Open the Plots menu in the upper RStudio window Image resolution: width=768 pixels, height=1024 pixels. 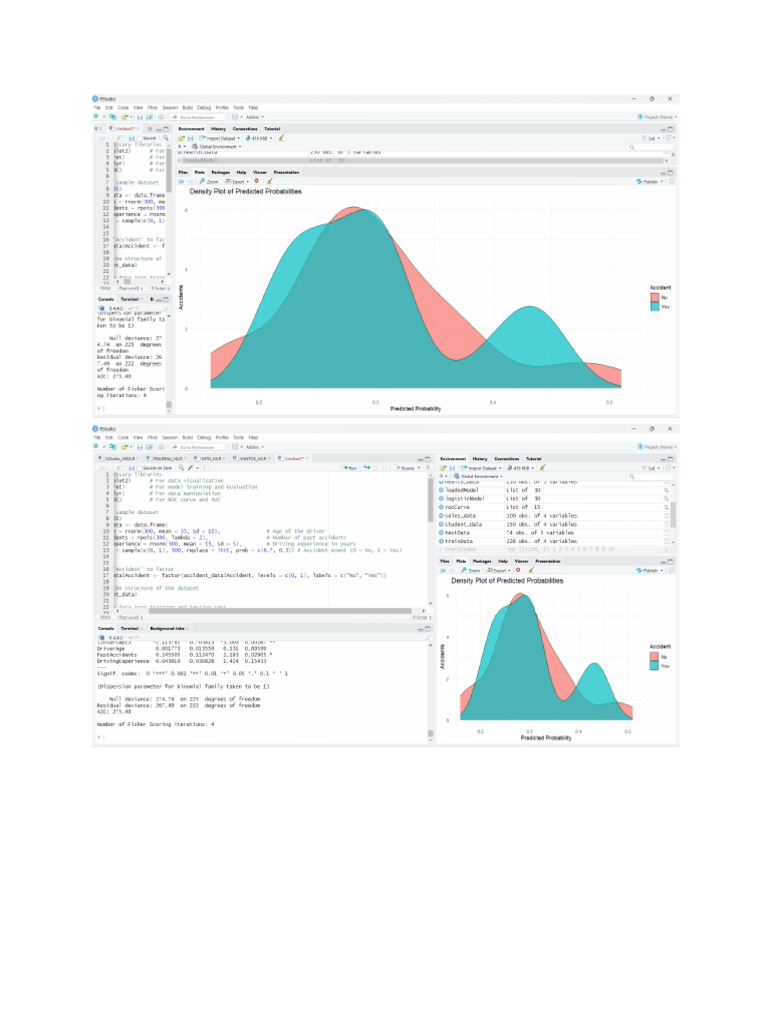coord(152,108)
